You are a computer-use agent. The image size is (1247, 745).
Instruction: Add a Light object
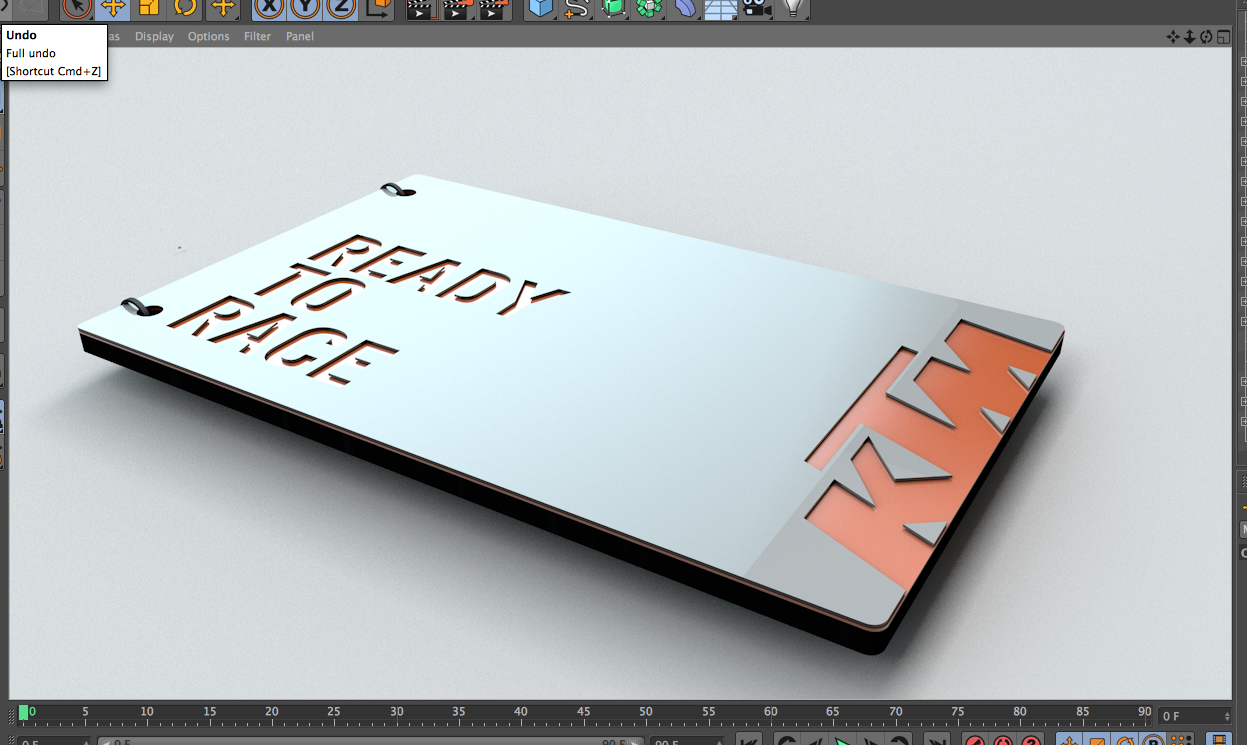(x=793, y=8)
